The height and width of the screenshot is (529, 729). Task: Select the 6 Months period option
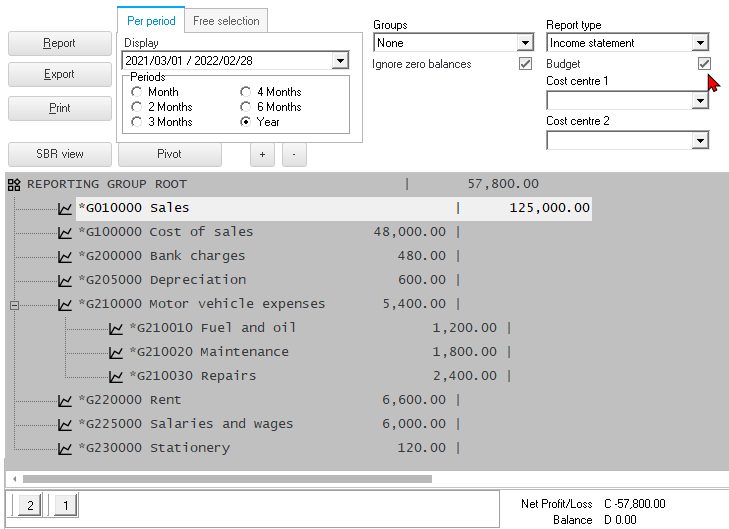[246, 107]
